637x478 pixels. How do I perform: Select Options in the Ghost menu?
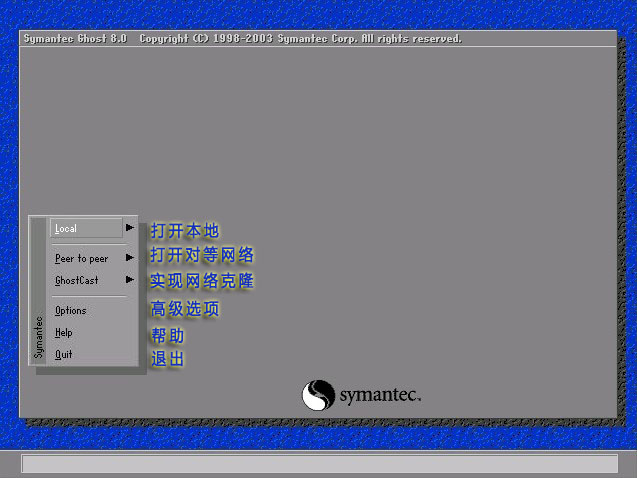[70, 311]
